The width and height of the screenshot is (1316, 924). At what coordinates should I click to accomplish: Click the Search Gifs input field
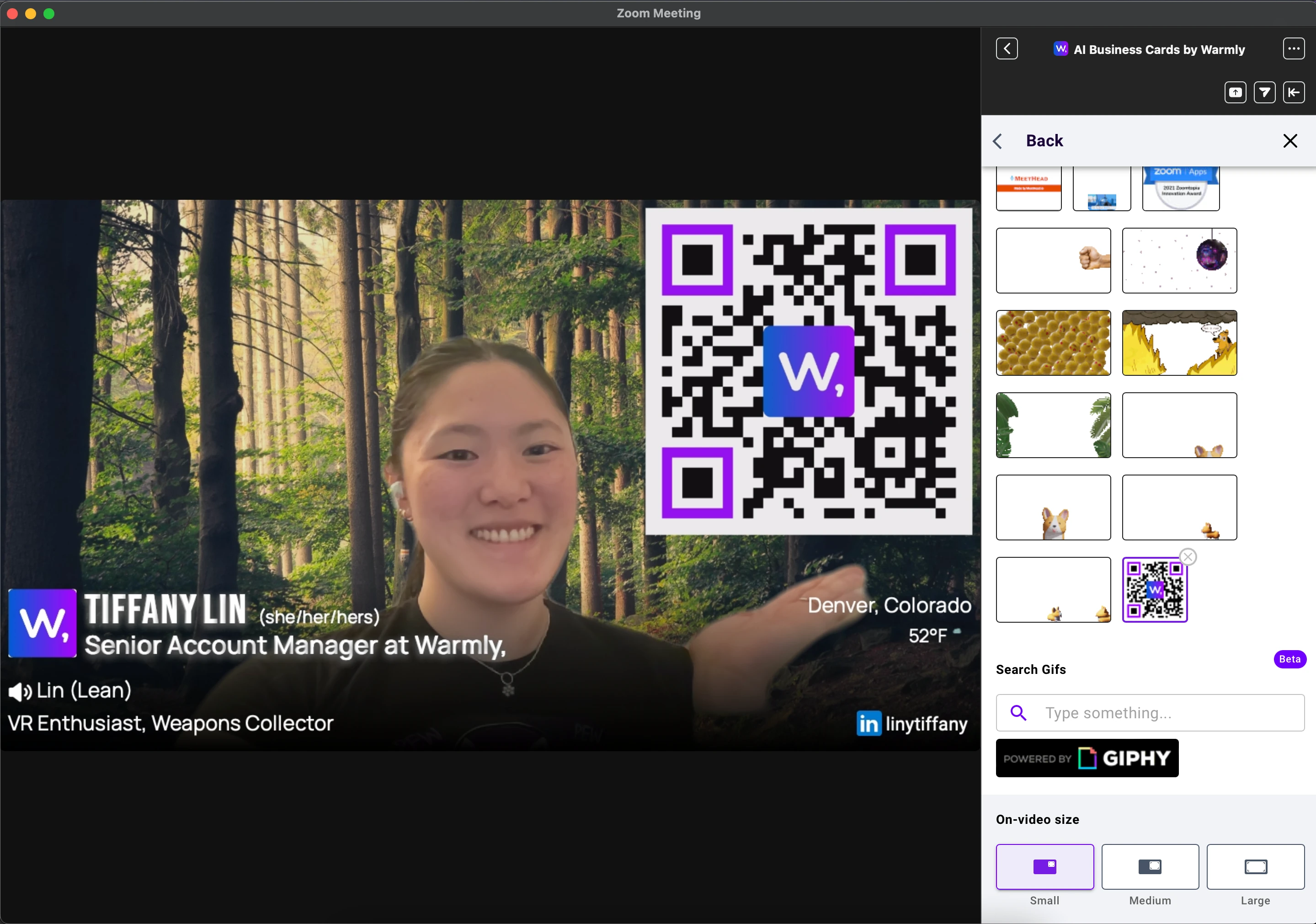[x=1169, y=712]
